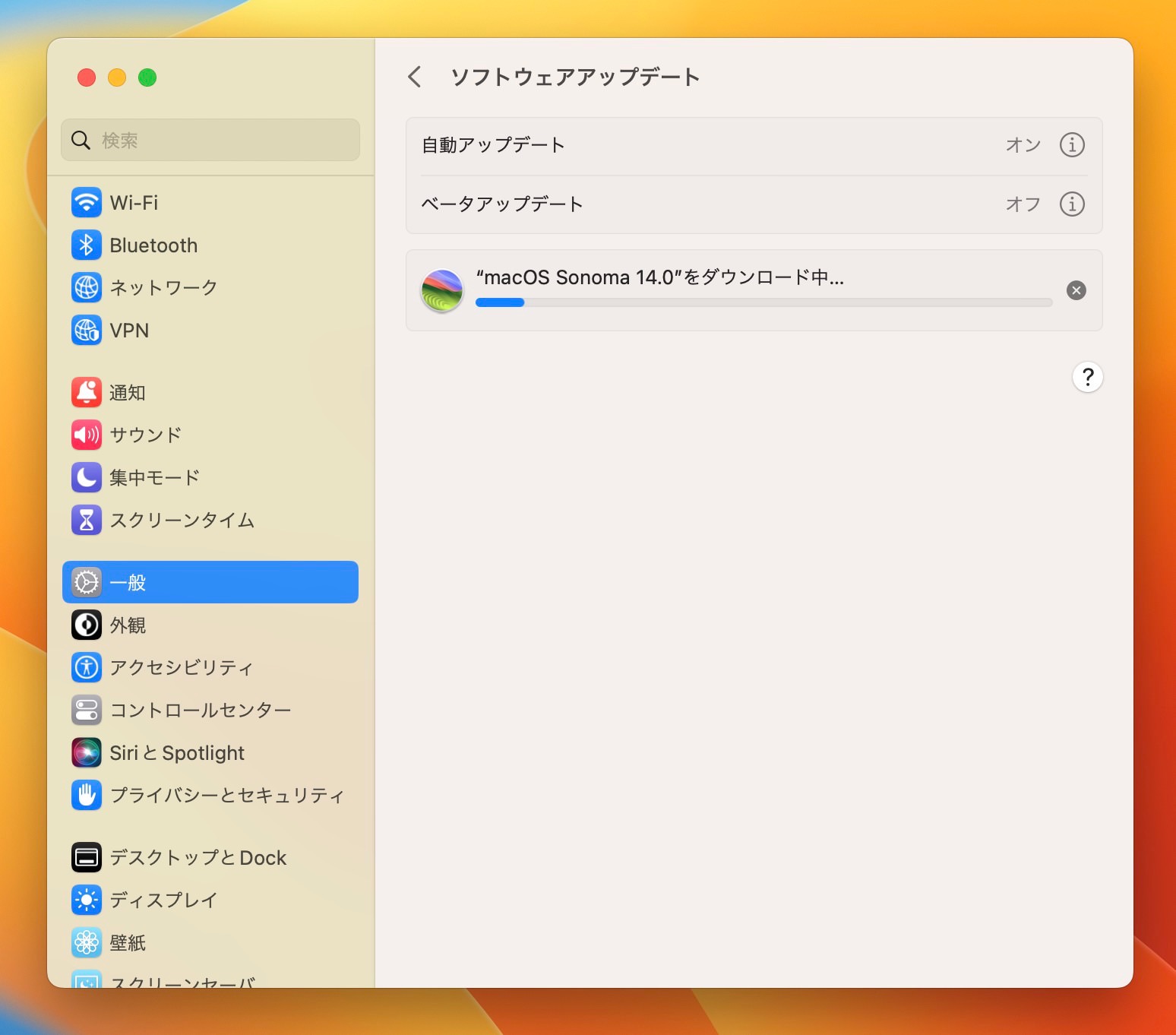Click the magnifying glass search icon
Image resolution: width=1176 pixels, height=1035 pixels.
(81, 140)
